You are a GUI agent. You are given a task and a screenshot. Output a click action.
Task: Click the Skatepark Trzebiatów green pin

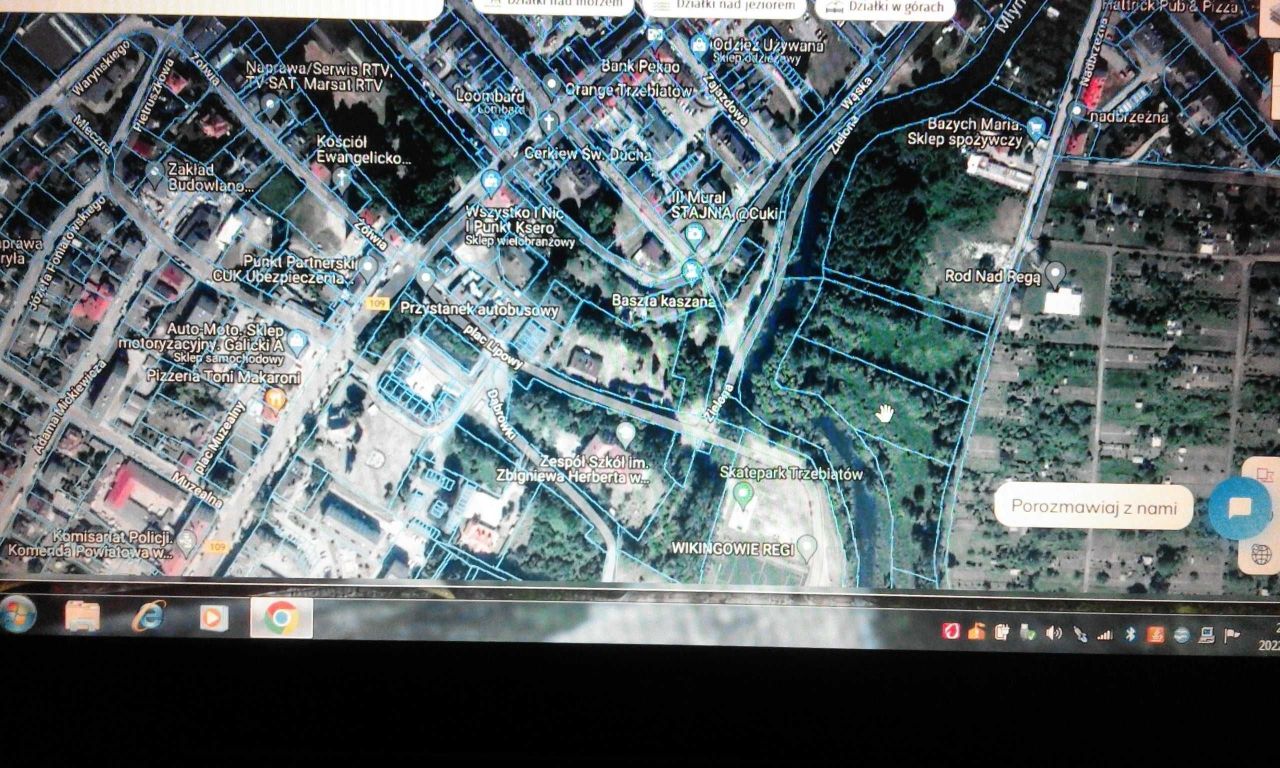[x=742, y=494]
